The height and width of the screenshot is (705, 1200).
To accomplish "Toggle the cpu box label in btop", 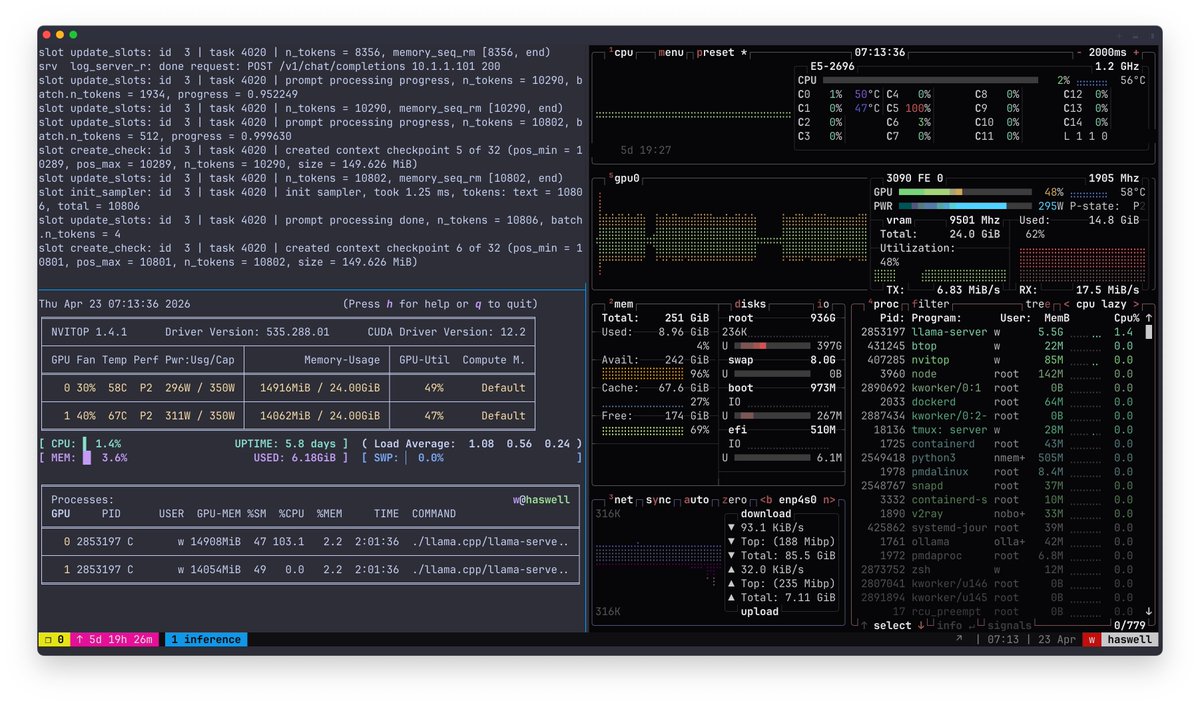I will pos(621,52).
